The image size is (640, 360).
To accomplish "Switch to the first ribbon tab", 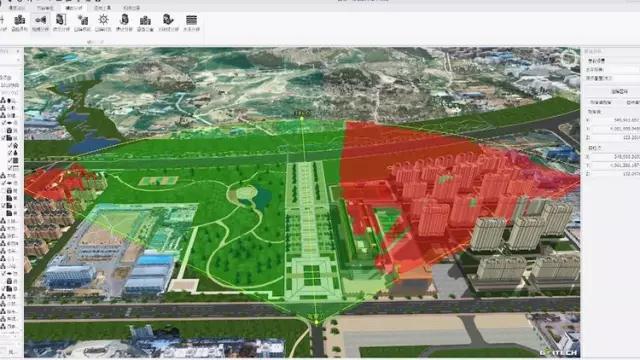I will pyautogui.click(x=17, y=8).
